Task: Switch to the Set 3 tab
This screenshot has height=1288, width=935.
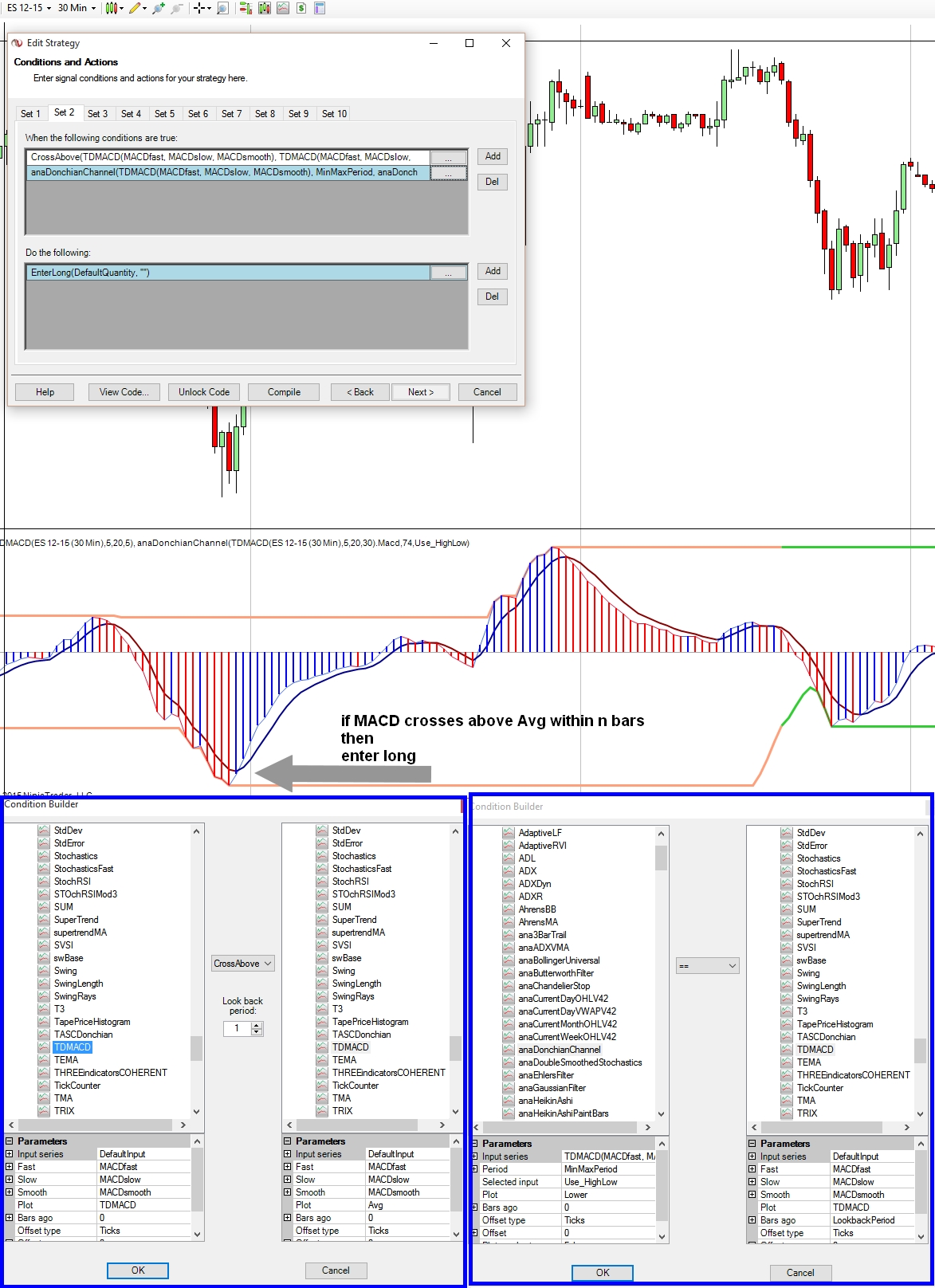Action: [97, 114]
